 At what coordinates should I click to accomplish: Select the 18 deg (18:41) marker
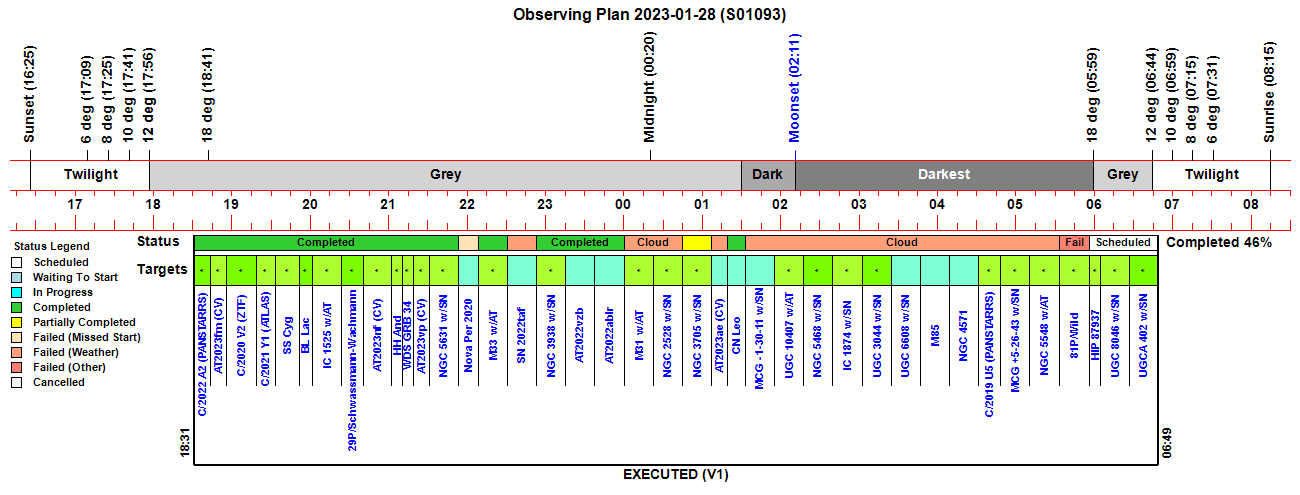[x=208, y=97]
